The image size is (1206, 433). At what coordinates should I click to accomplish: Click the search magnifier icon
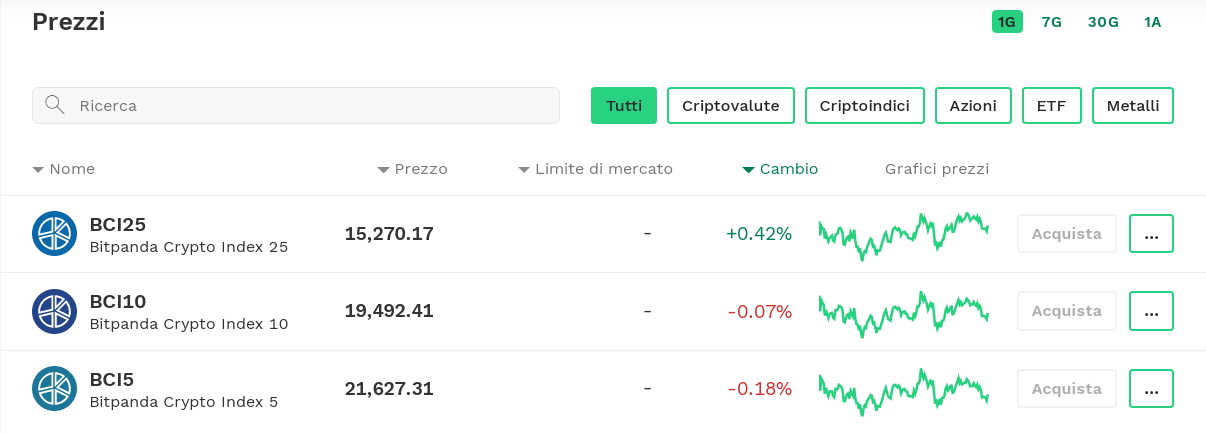[x=55, y=105]
